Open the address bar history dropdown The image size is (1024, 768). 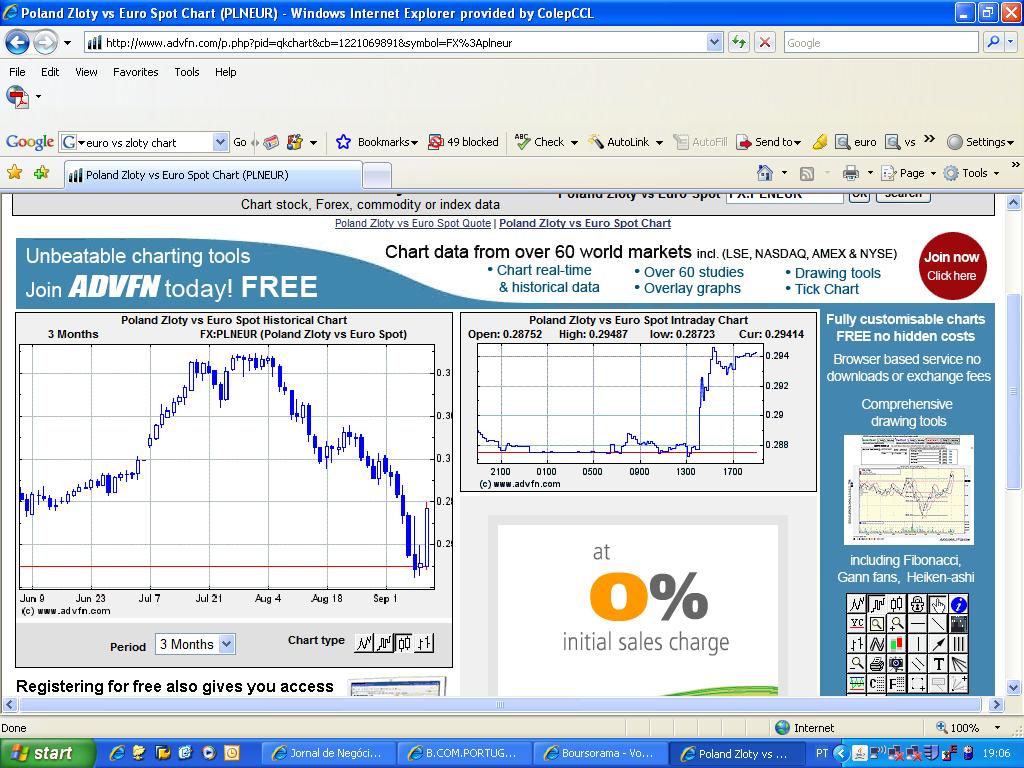714,43
